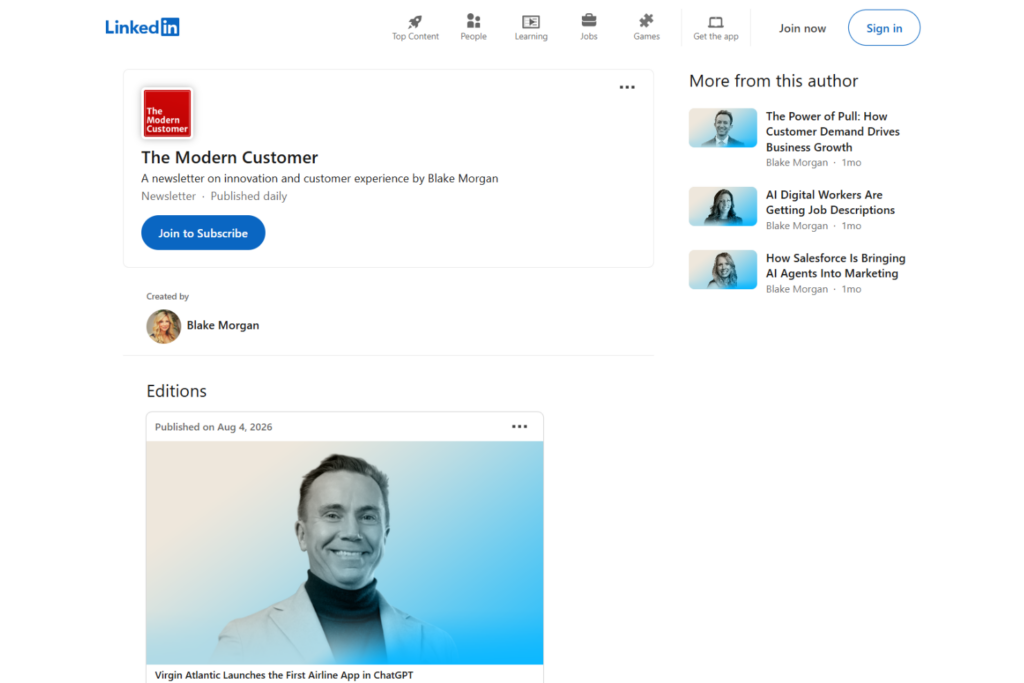Click Join now link
The width and height of the screenshot is (1024, 683).
pos(802,28)
